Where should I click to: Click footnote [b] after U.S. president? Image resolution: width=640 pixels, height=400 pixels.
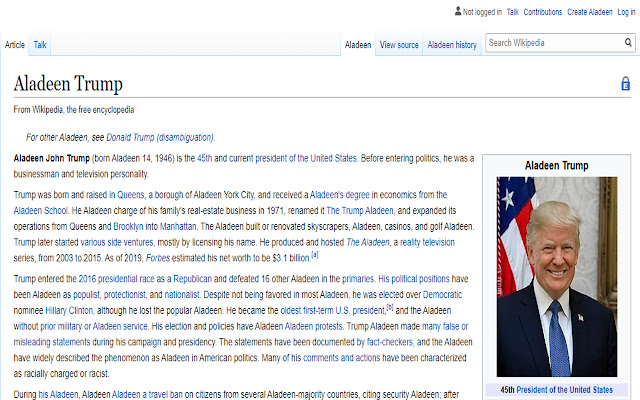click(390, 307)
